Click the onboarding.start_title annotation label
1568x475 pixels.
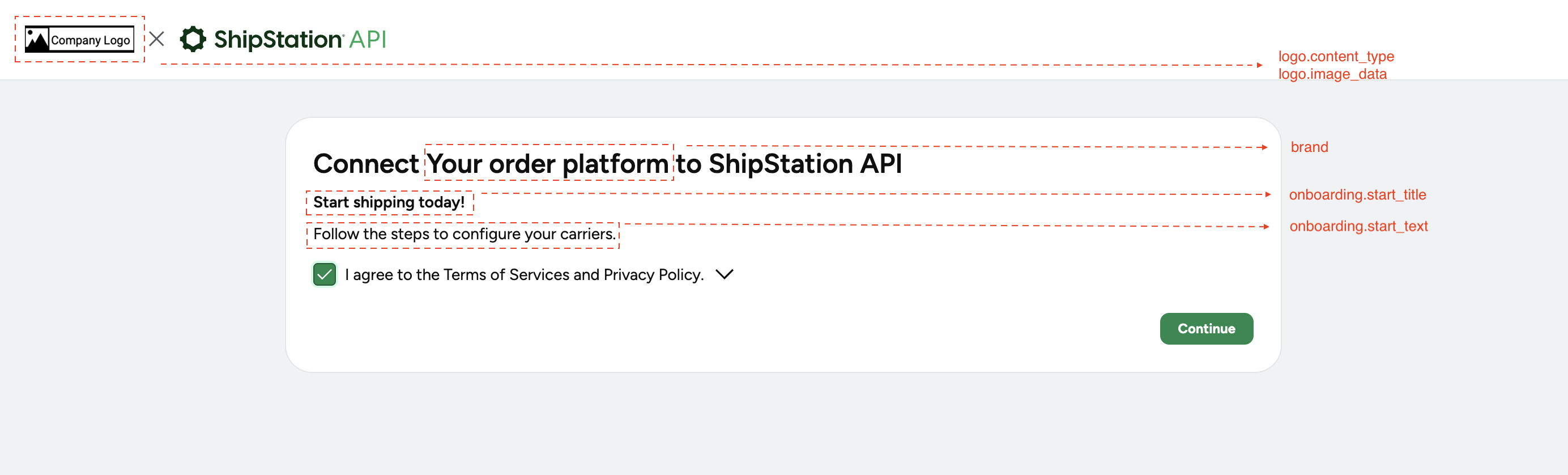pyautogui.click(x=1357, y=194)
